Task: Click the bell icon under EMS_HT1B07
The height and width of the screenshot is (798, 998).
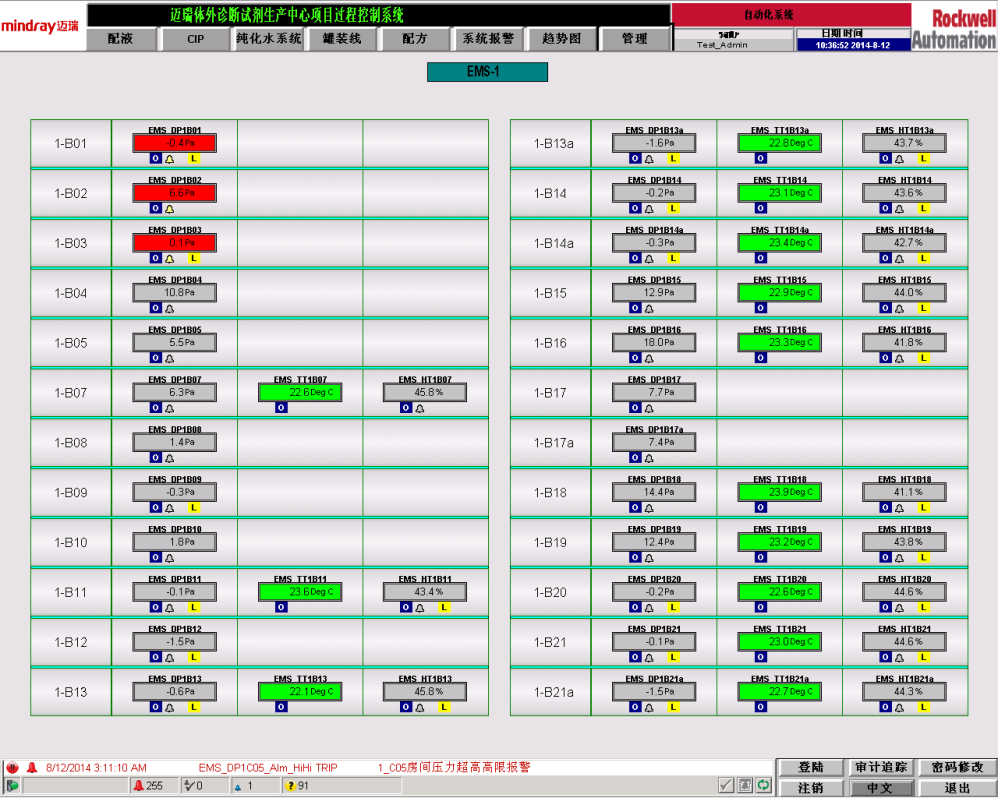Action: point(420,409)
